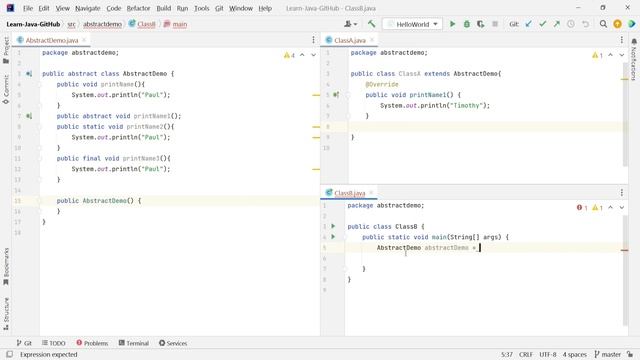Open the Notifications panel bell icon
Screen dimensions: 640x360
point(634,42)
